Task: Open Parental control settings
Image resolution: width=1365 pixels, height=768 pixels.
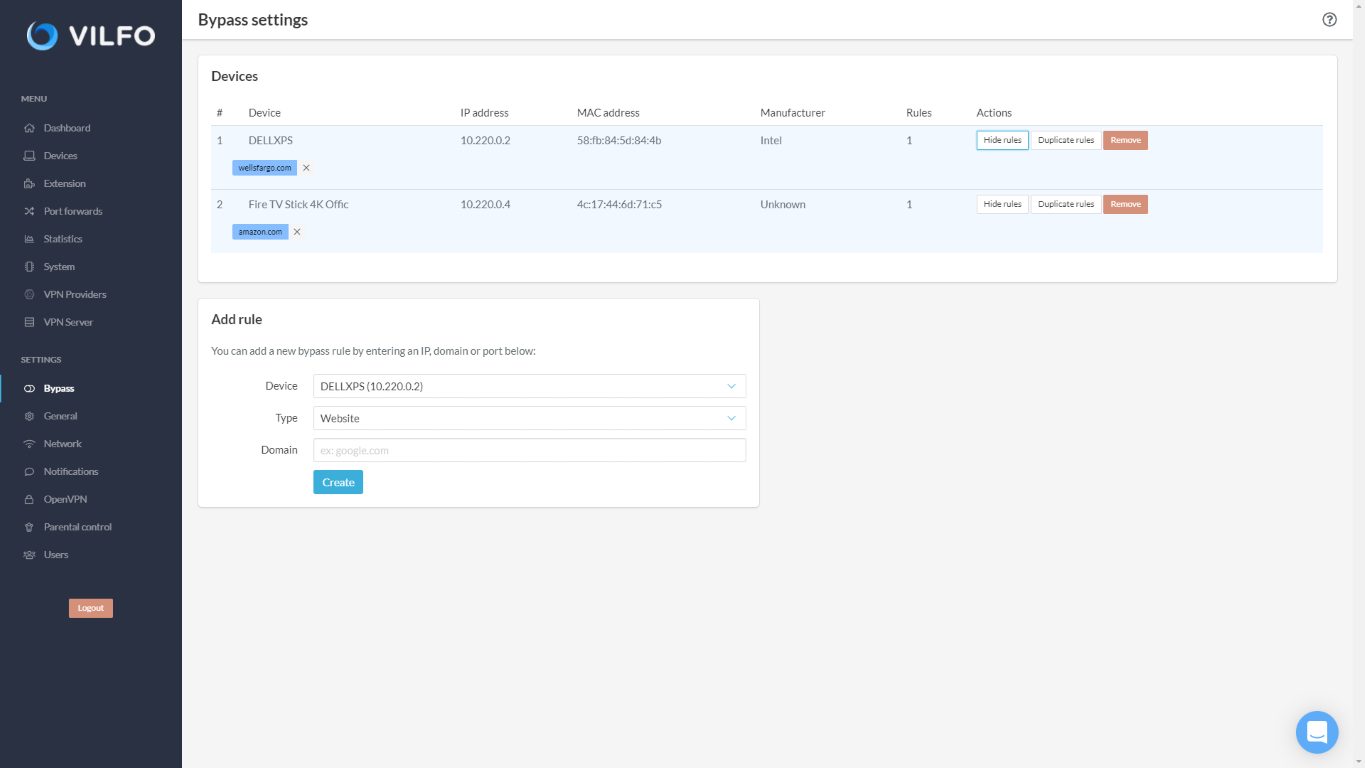Action: tap(78, 527)
